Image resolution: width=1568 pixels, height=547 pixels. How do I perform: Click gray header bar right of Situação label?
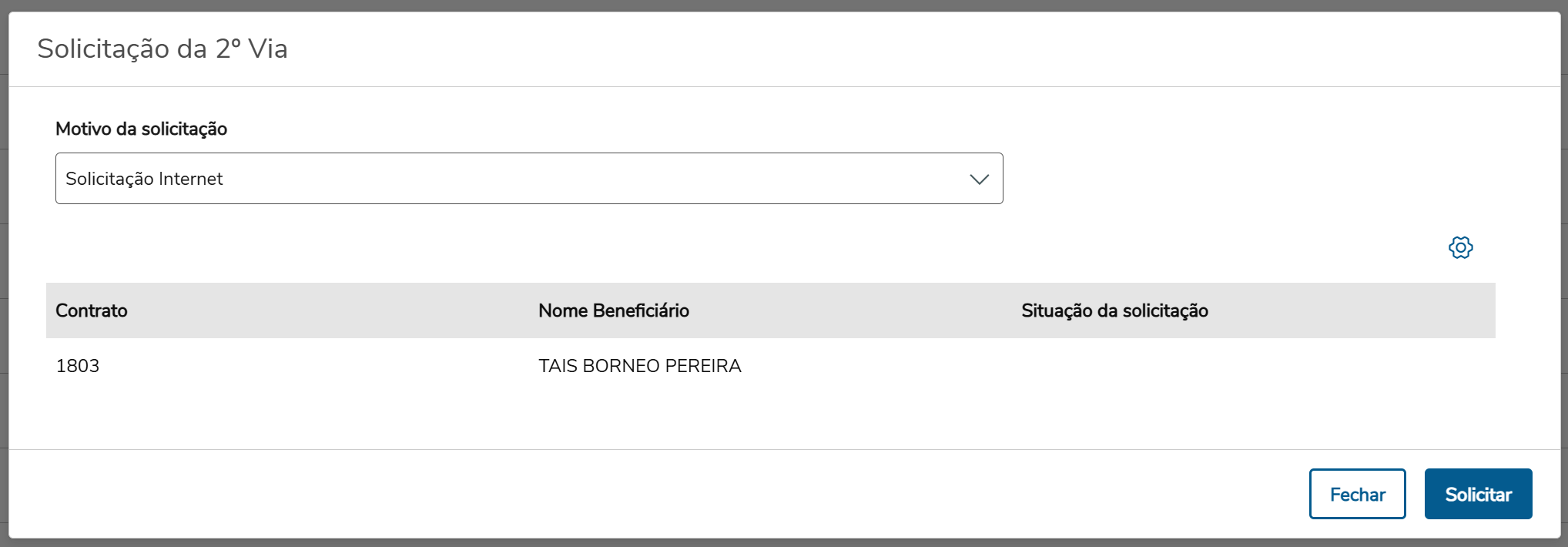pyautogui.click(x=1371, y=310)
